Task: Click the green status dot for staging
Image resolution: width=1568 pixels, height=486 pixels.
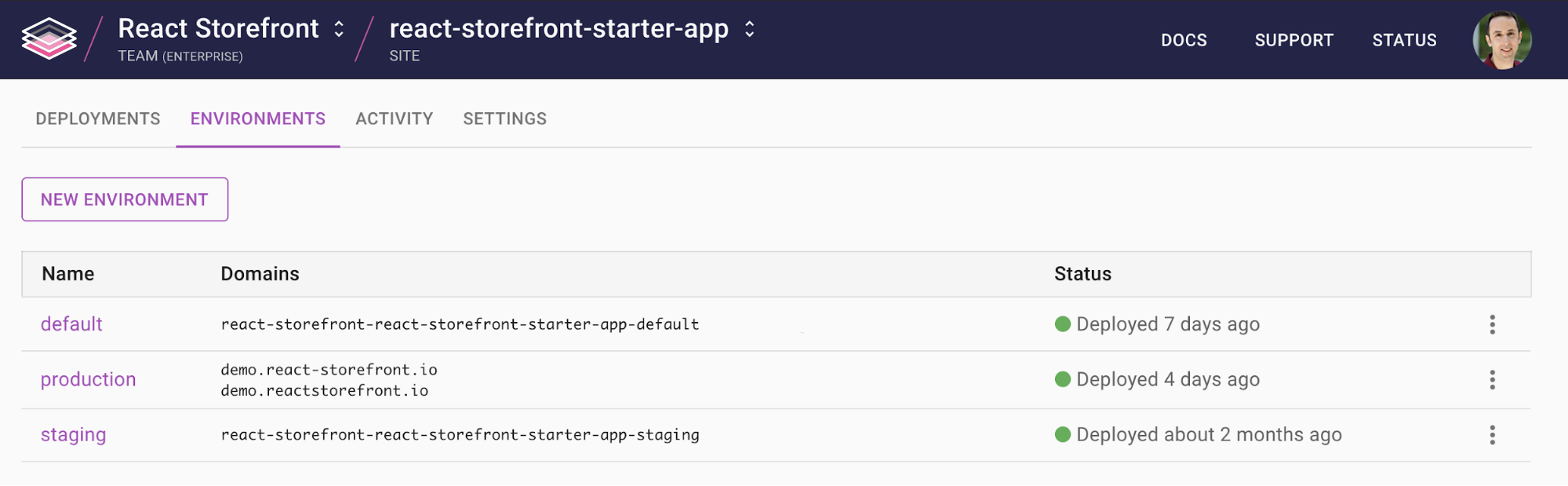Action: point(1063,434)
